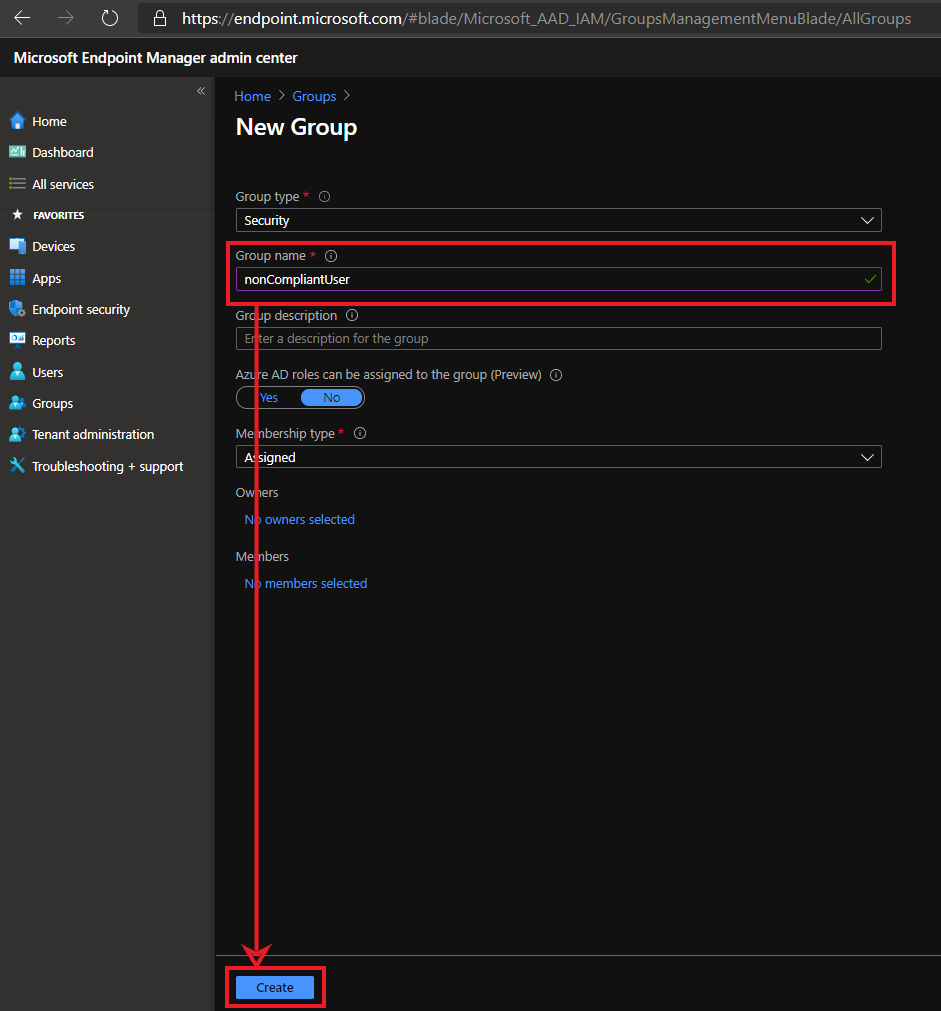Open Users in the sidebar menu
Screen dimensions: 941x1011
[47, 372]
